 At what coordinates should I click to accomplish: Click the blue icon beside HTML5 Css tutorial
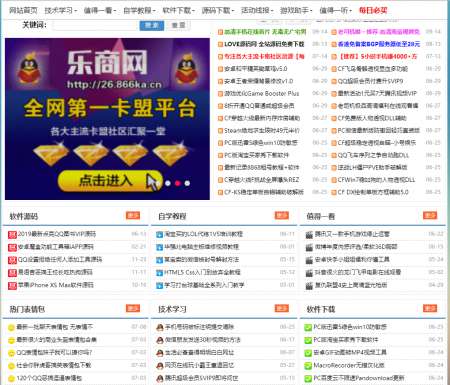[159, 273]
